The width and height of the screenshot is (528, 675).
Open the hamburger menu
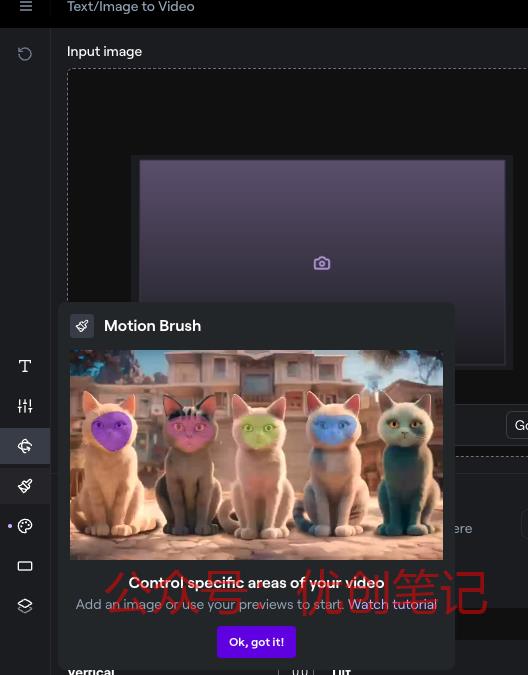tap(26, 6)
